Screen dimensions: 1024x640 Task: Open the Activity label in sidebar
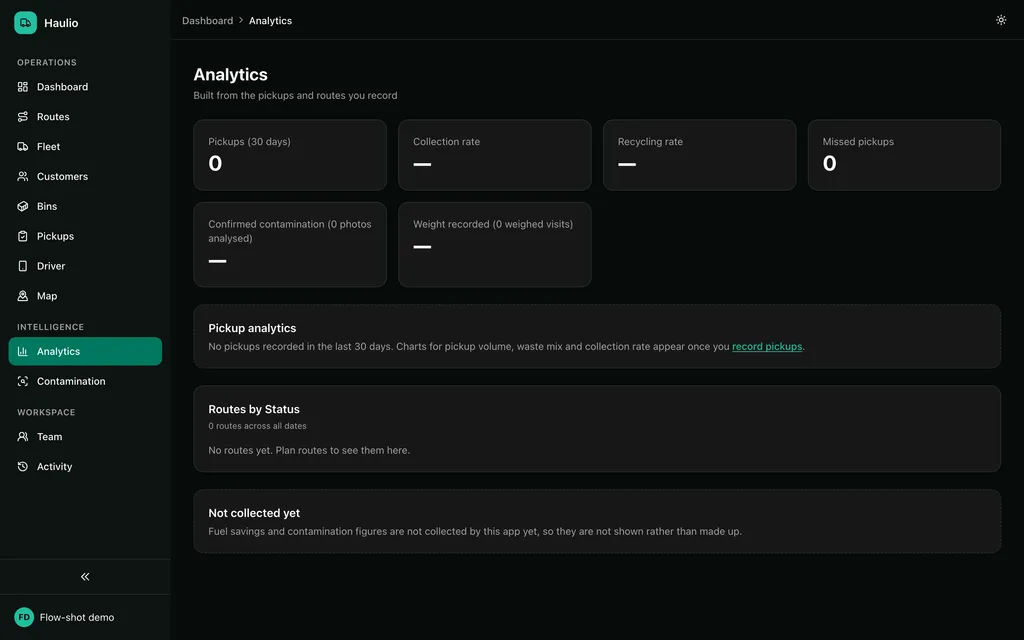pyautogui.click(x=55, y=466)
